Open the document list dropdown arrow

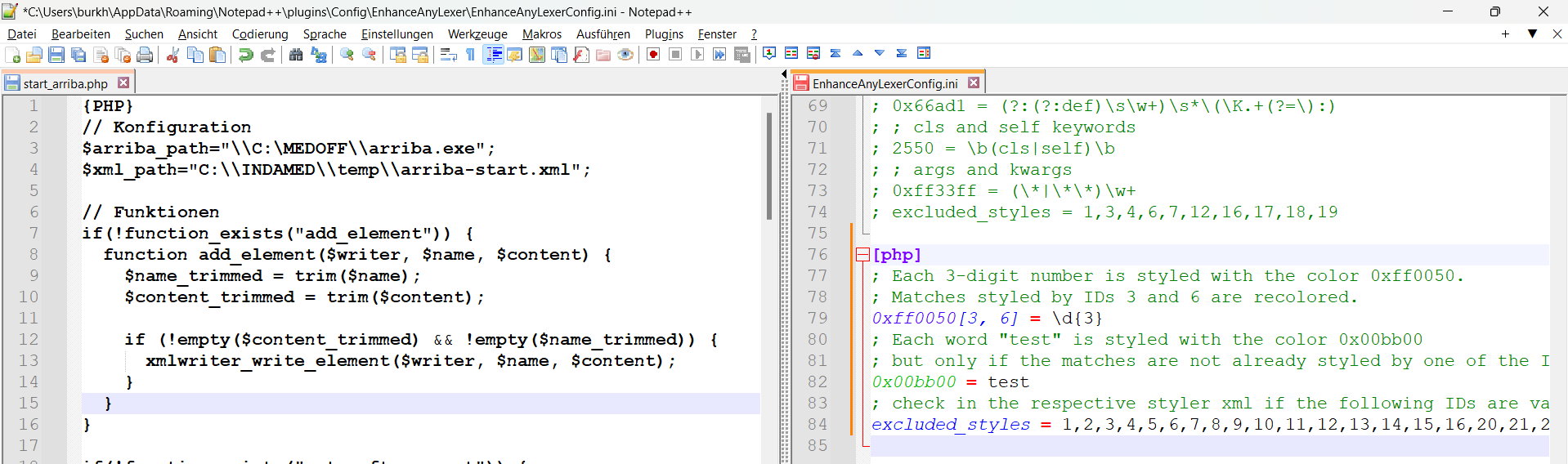[x=1533, y=33]
